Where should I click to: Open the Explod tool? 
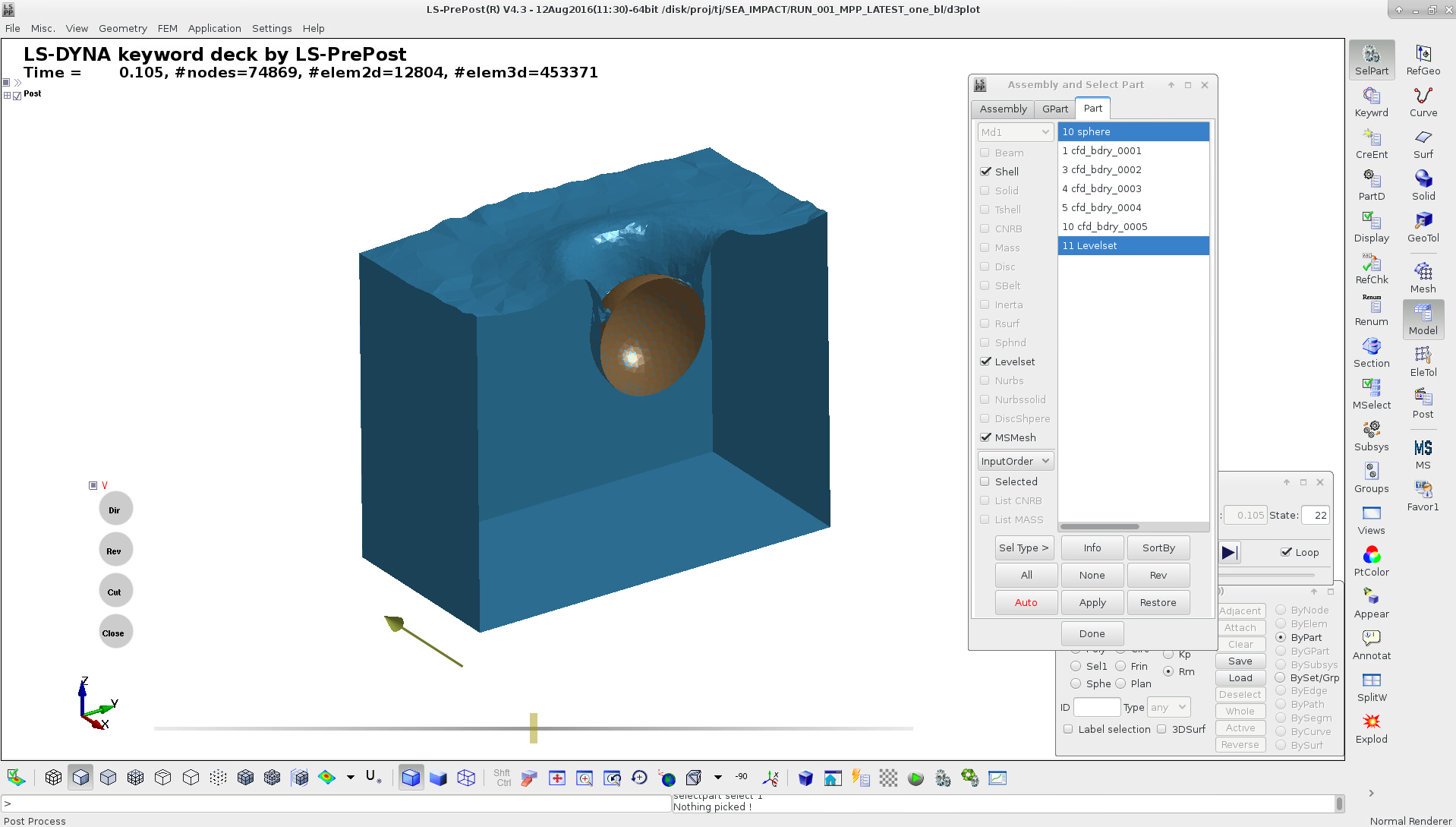point(1371,728)
